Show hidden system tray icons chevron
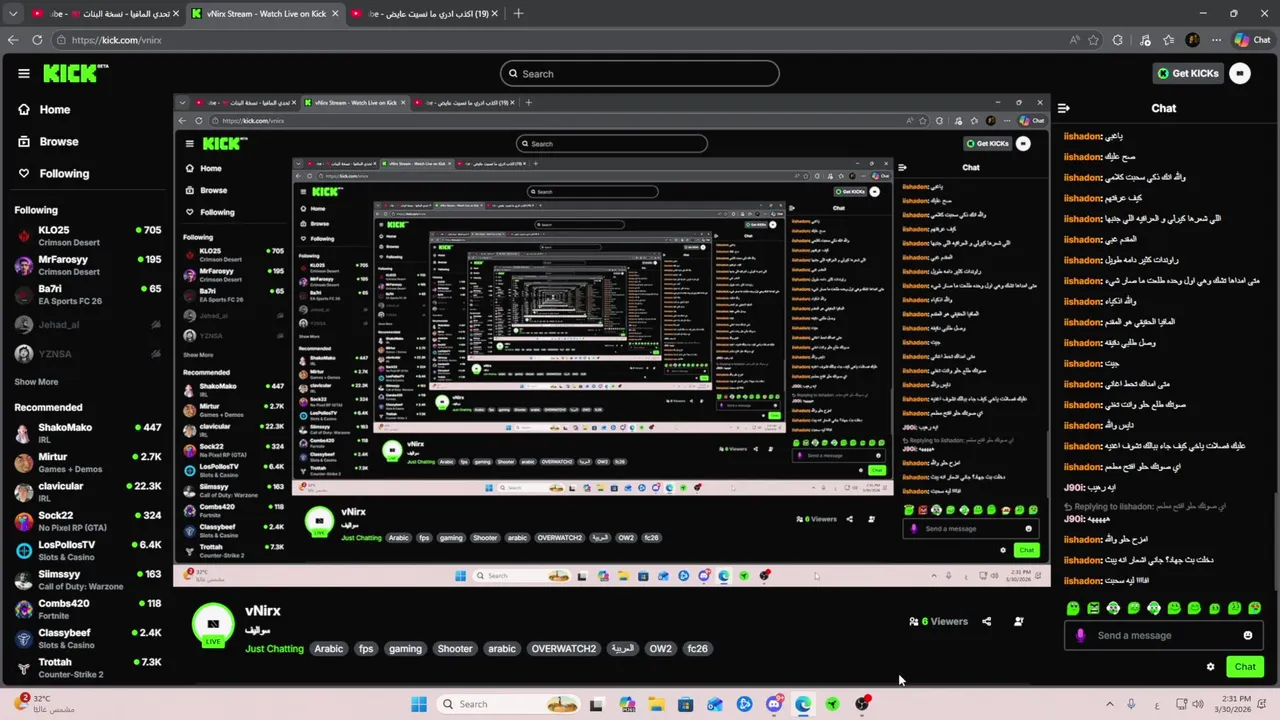 coord(1109,704)
